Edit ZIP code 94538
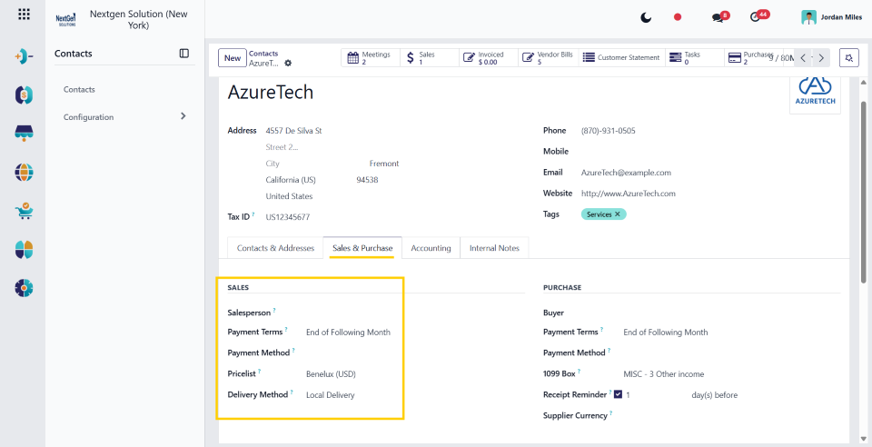Viewport: 872px width, 447px height. tap(368, 180)
